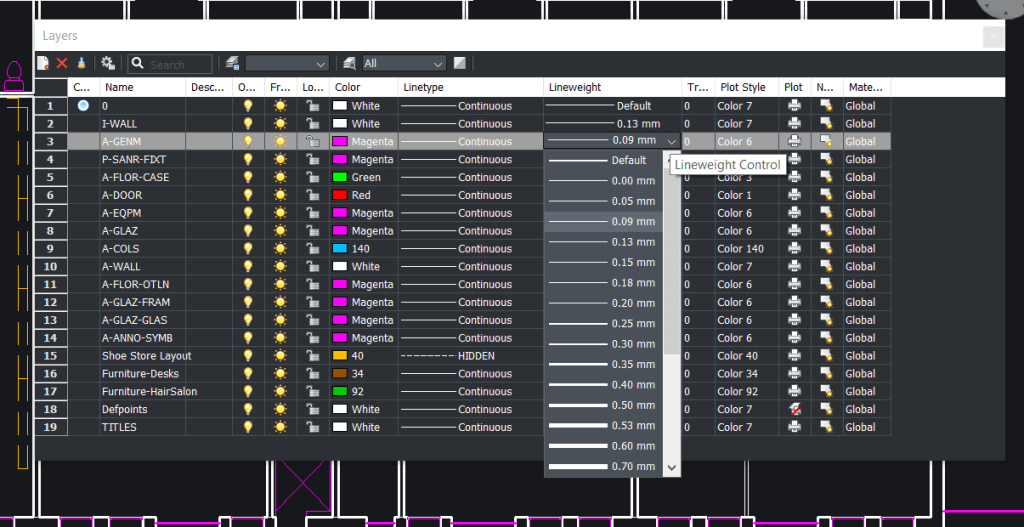Screen dimensions: 1024x527
Task: Freeze the A-COLS layer sun icon
Action: 280,248
